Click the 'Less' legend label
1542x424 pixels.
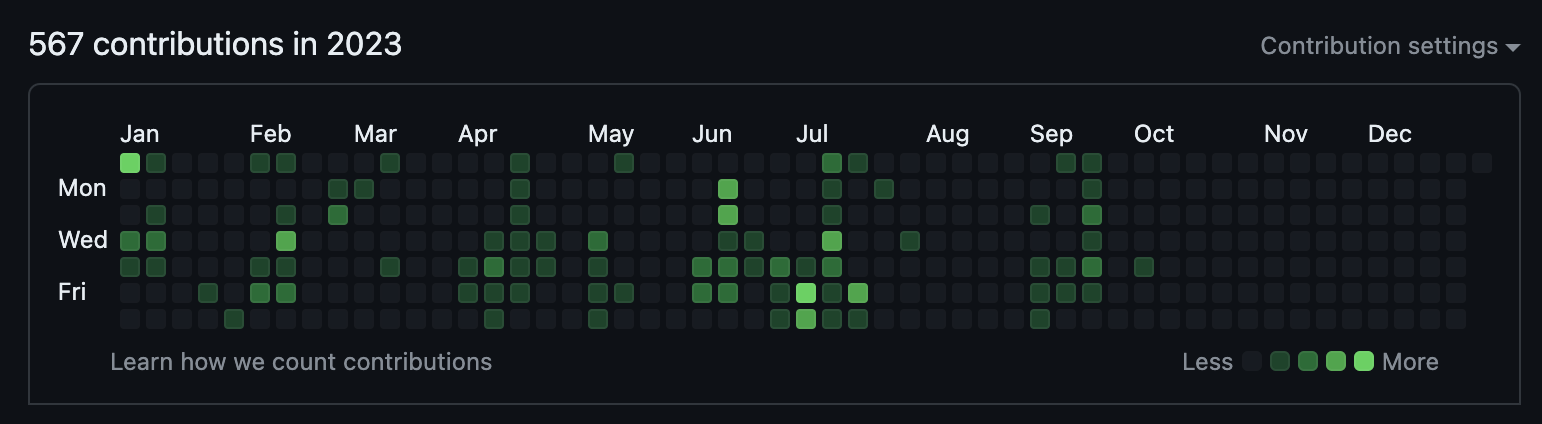[1207, 362]
